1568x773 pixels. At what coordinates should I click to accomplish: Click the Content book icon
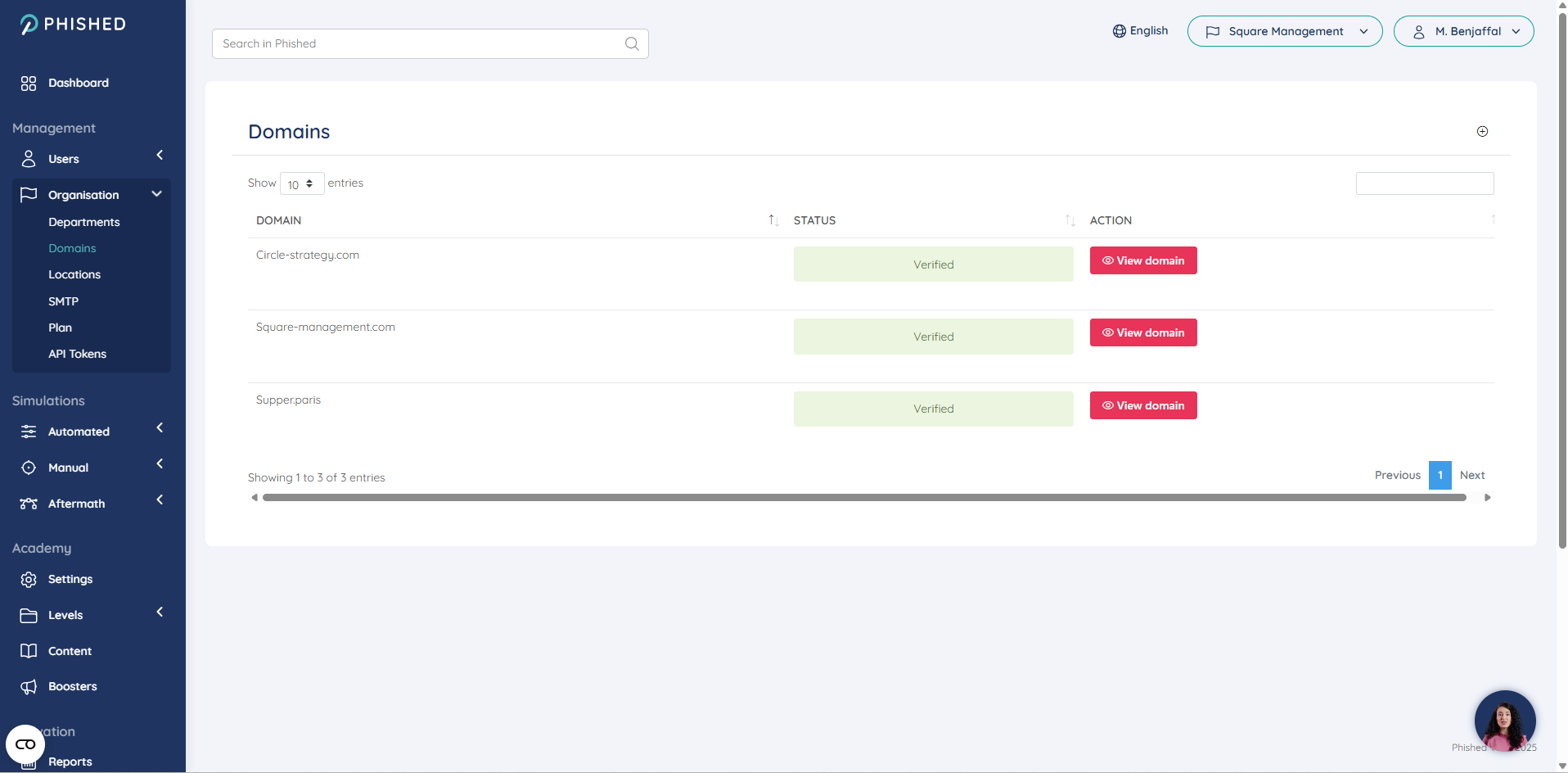(29, 651)
